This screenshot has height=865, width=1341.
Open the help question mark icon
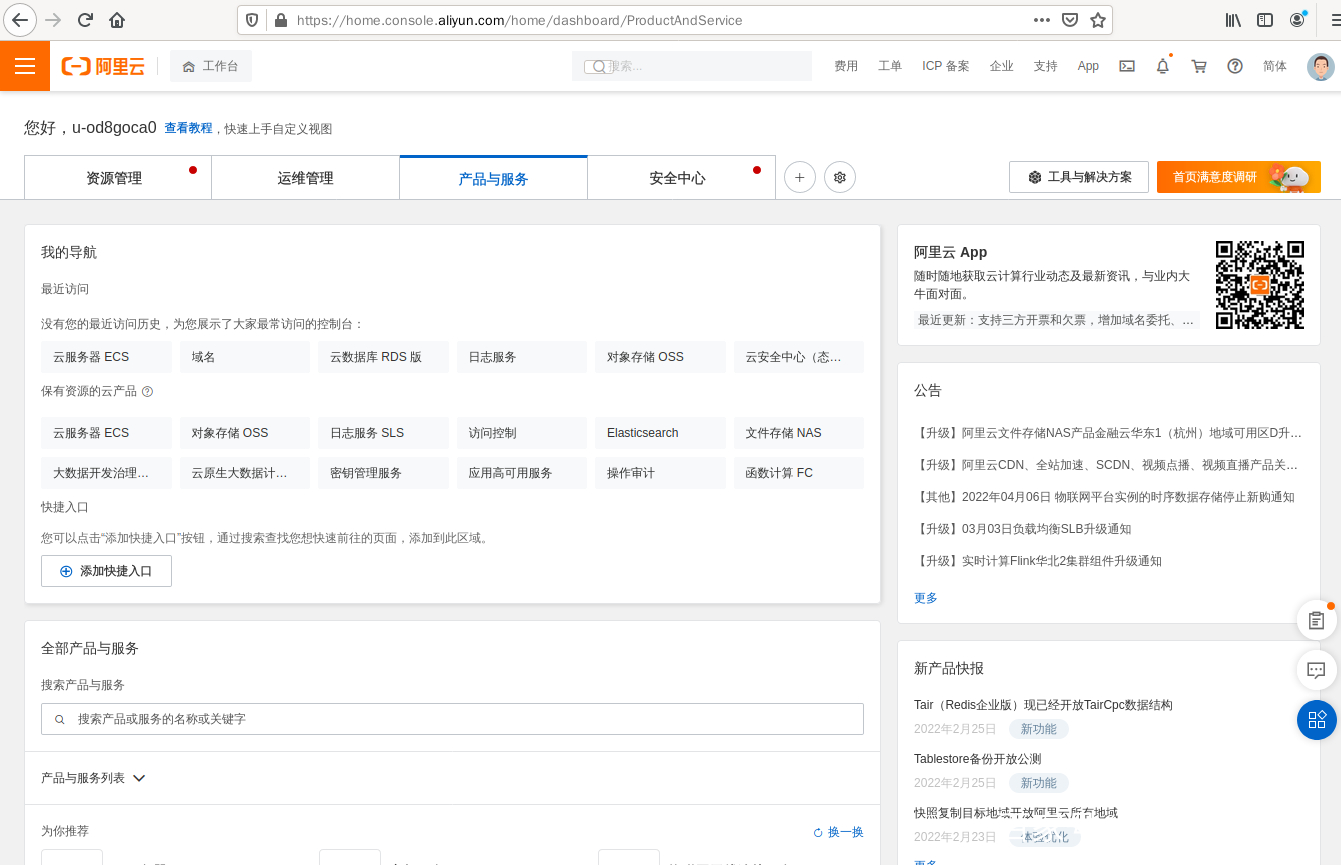(x=1235, y=66)
